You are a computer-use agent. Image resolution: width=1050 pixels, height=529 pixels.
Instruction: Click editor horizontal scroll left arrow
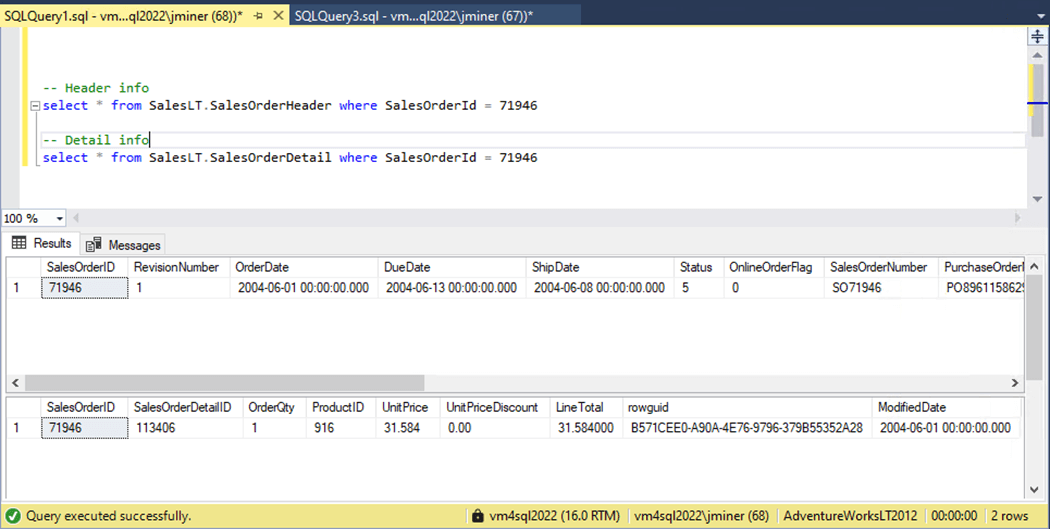click(76, 218)
